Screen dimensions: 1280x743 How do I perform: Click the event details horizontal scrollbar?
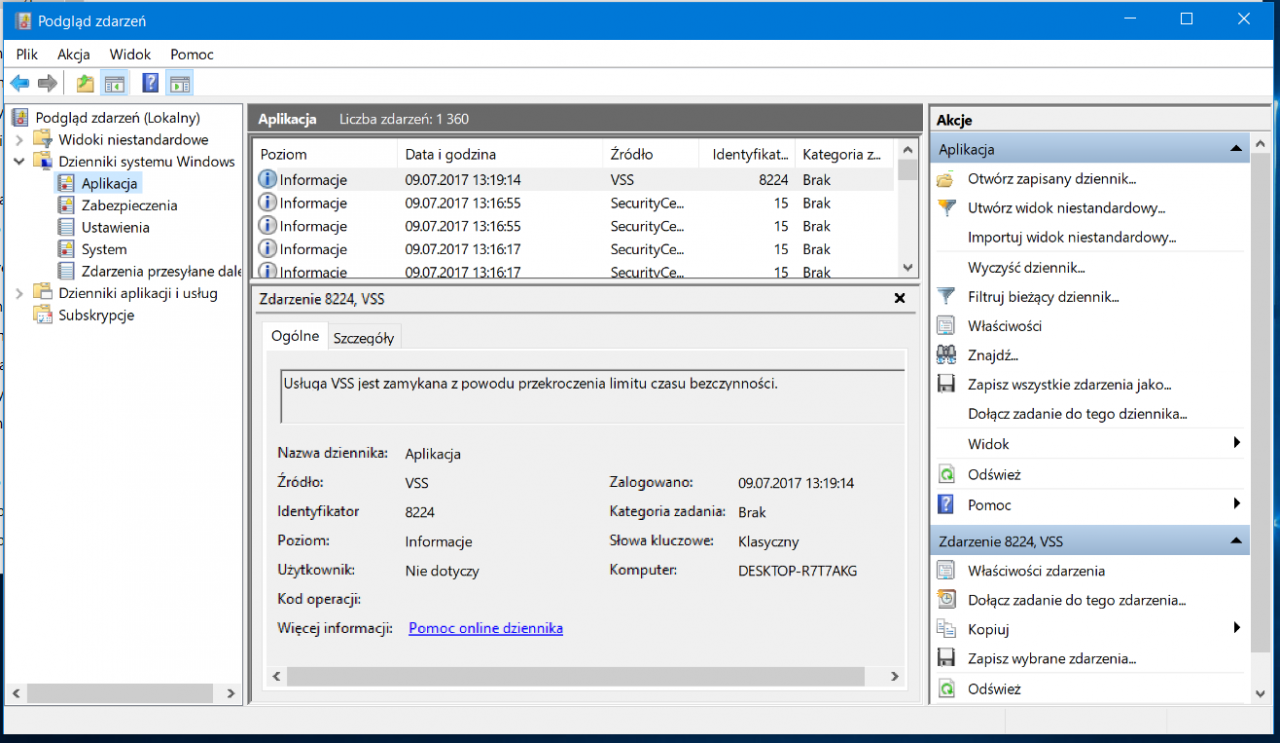tap(575, 677)
